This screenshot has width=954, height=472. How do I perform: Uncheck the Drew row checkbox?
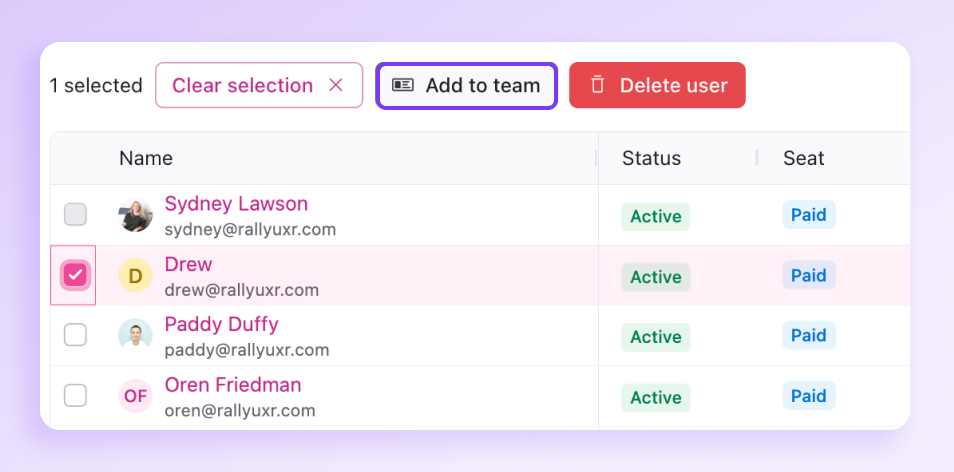(75, 275)
